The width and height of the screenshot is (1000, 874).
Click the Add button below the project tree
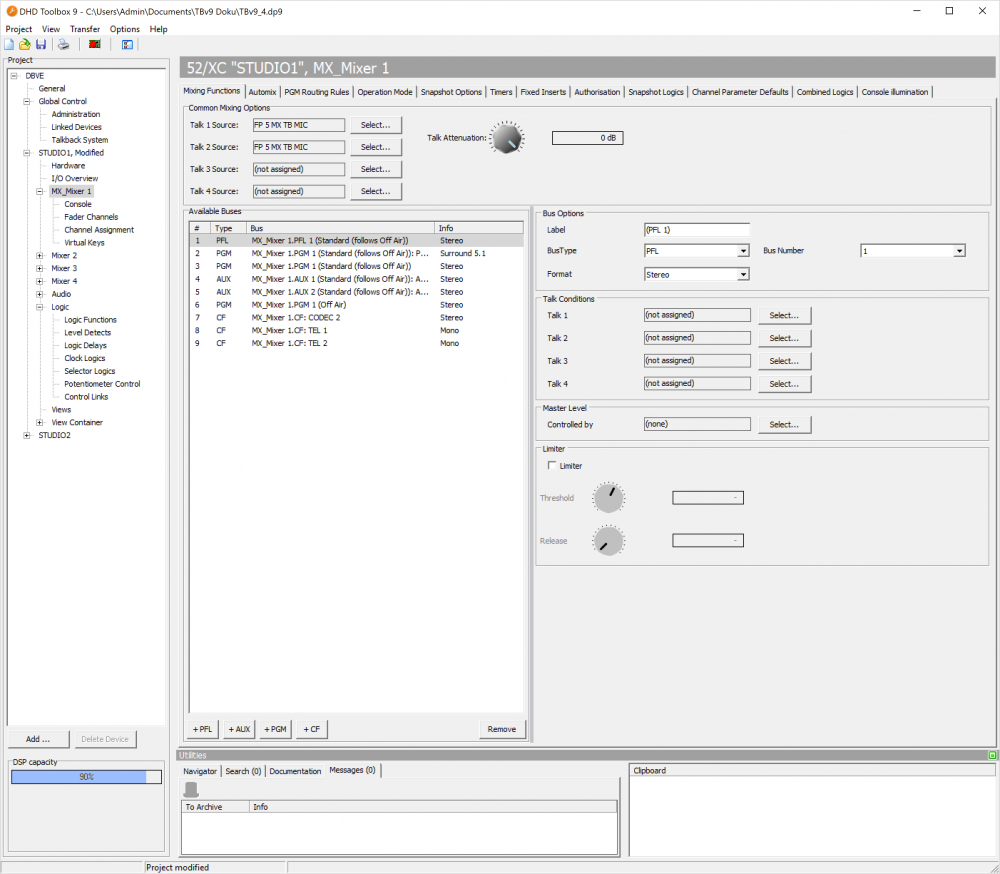coord(38,739)
